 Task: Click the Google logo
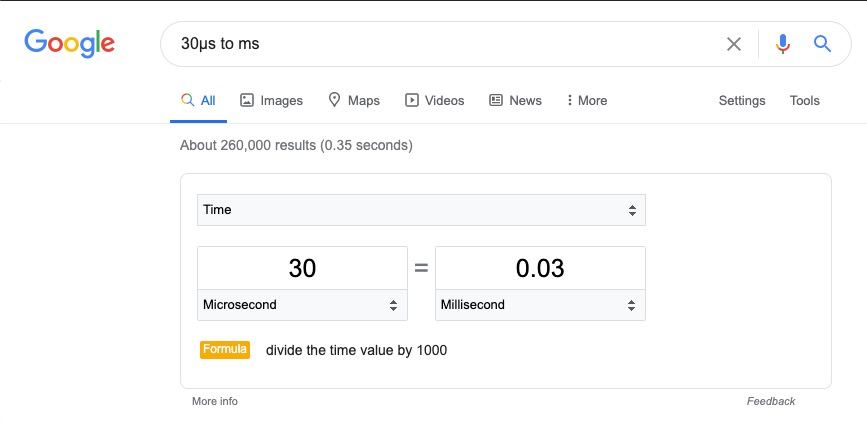point(70,44)
